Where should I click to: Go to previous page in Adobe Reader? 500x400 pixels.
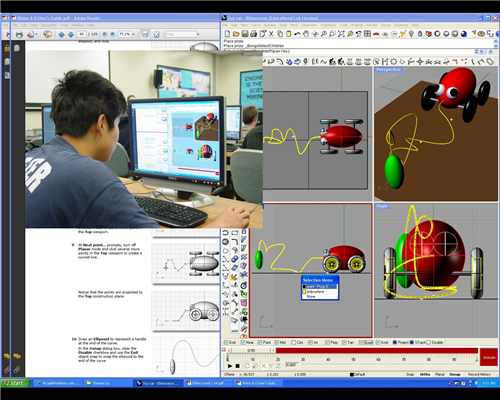click(61, 34)
